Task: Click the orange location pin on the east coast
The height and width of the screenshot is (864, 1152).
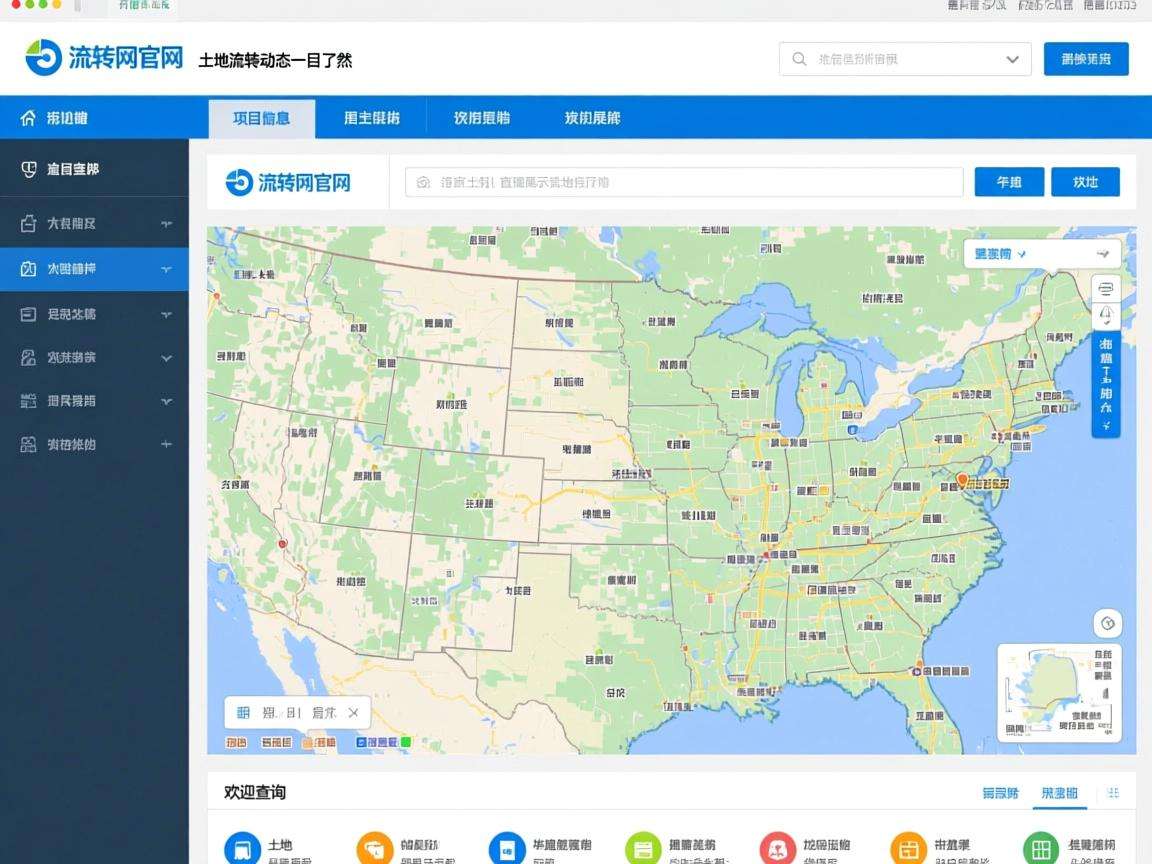Action: pyautogui.click(x=962, y=481)
